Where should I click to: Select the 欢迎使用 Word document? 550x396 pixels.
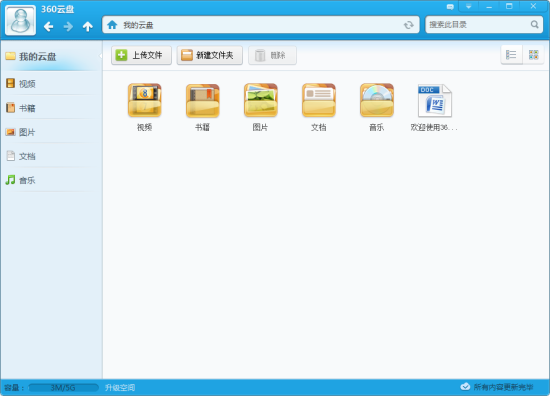435,100
